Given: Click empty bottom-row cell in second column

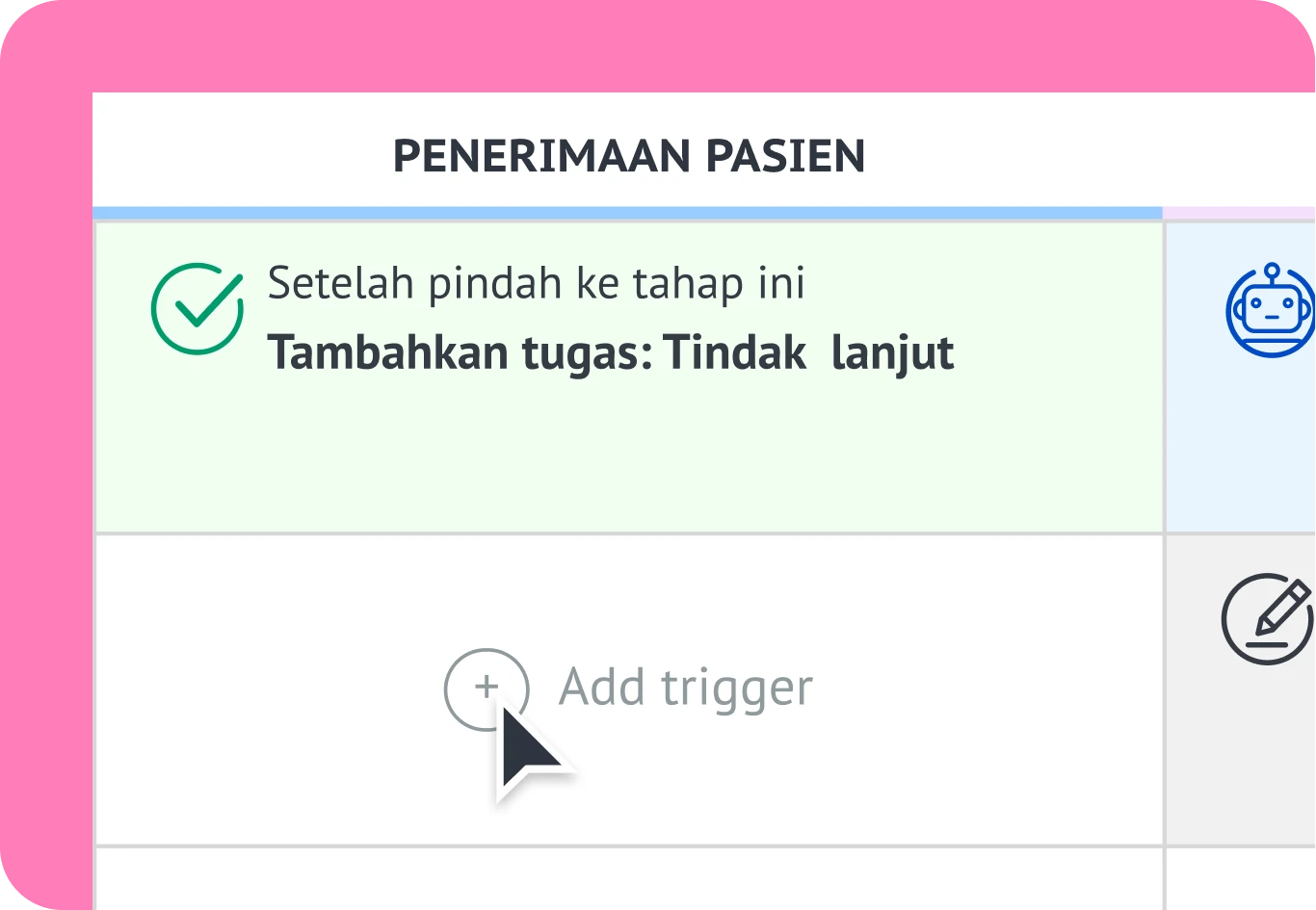Looking at the screenshot, I should [1241, 880].
